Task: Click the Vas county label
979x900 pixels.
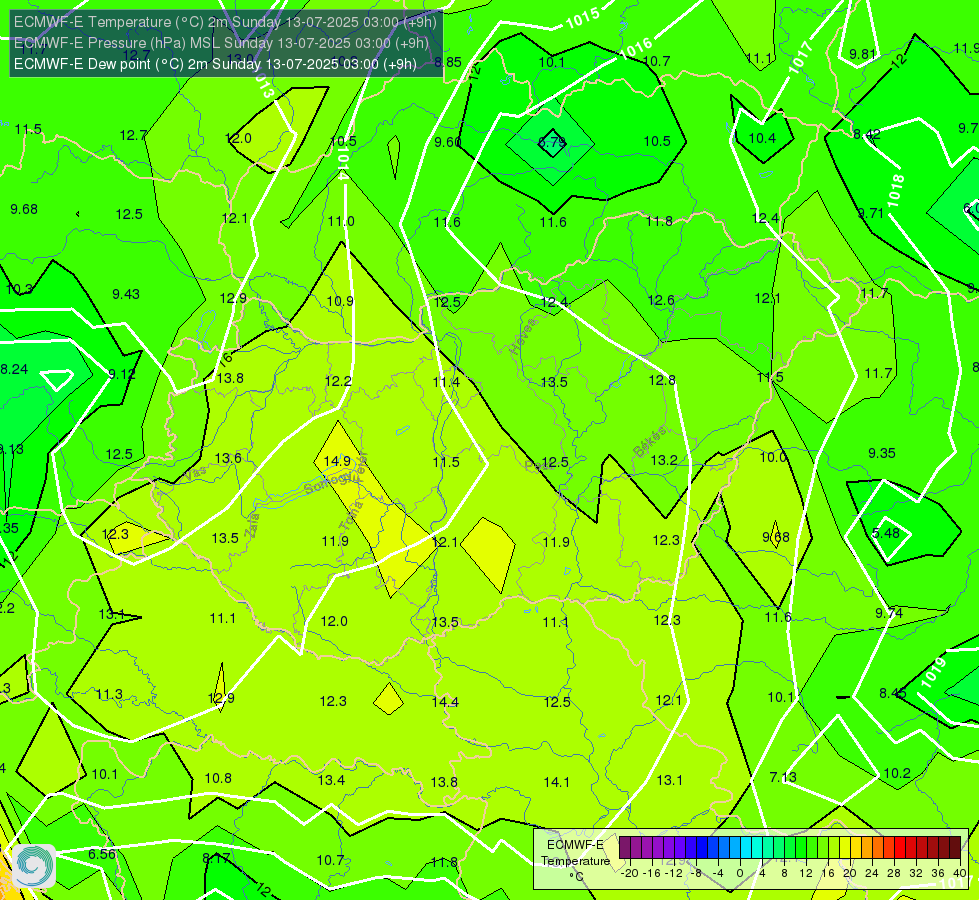Action: tap(195, 473)
